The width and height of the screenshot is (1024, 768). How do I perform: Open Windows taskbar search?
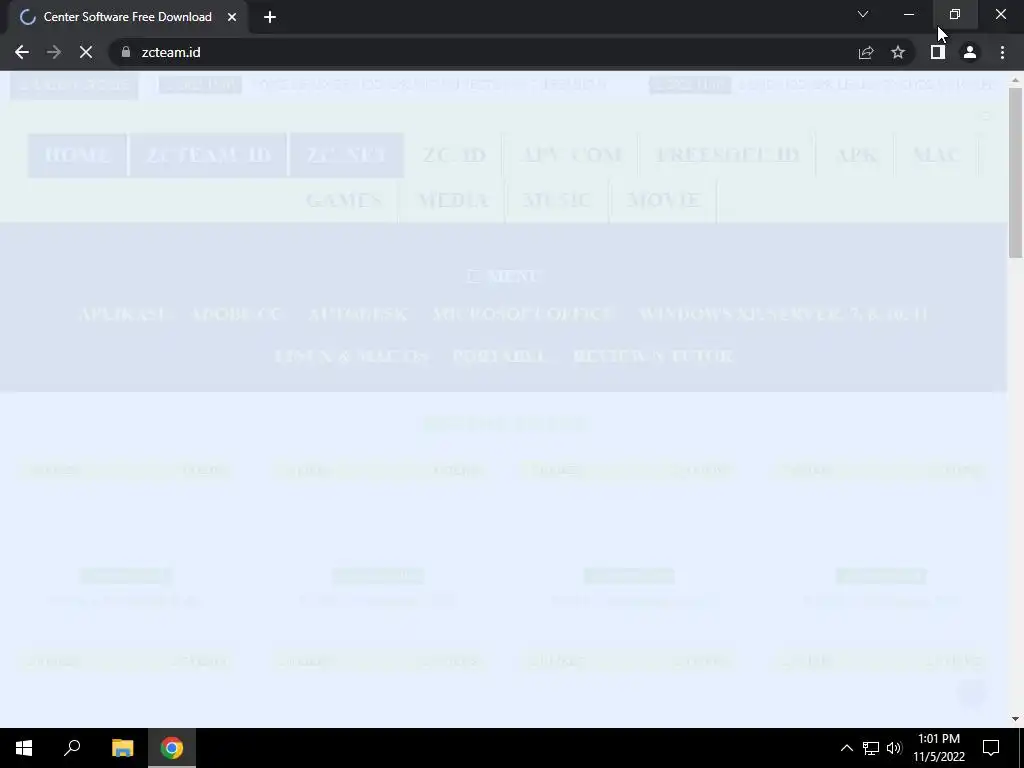click(72, 748)
